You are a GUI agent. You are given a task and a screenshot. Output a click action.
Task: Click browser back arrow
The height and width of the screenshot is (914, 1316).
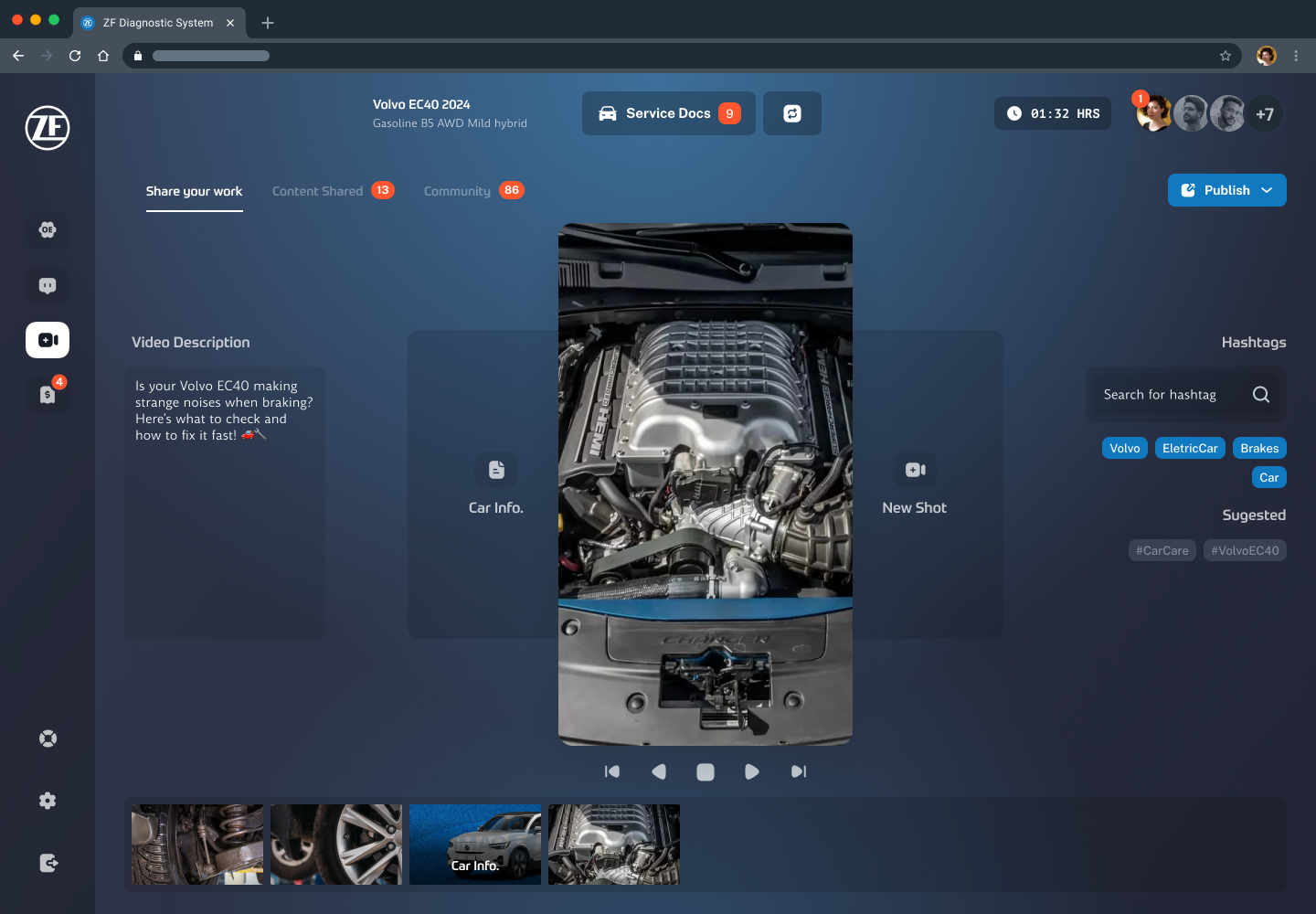coord(18,56)
